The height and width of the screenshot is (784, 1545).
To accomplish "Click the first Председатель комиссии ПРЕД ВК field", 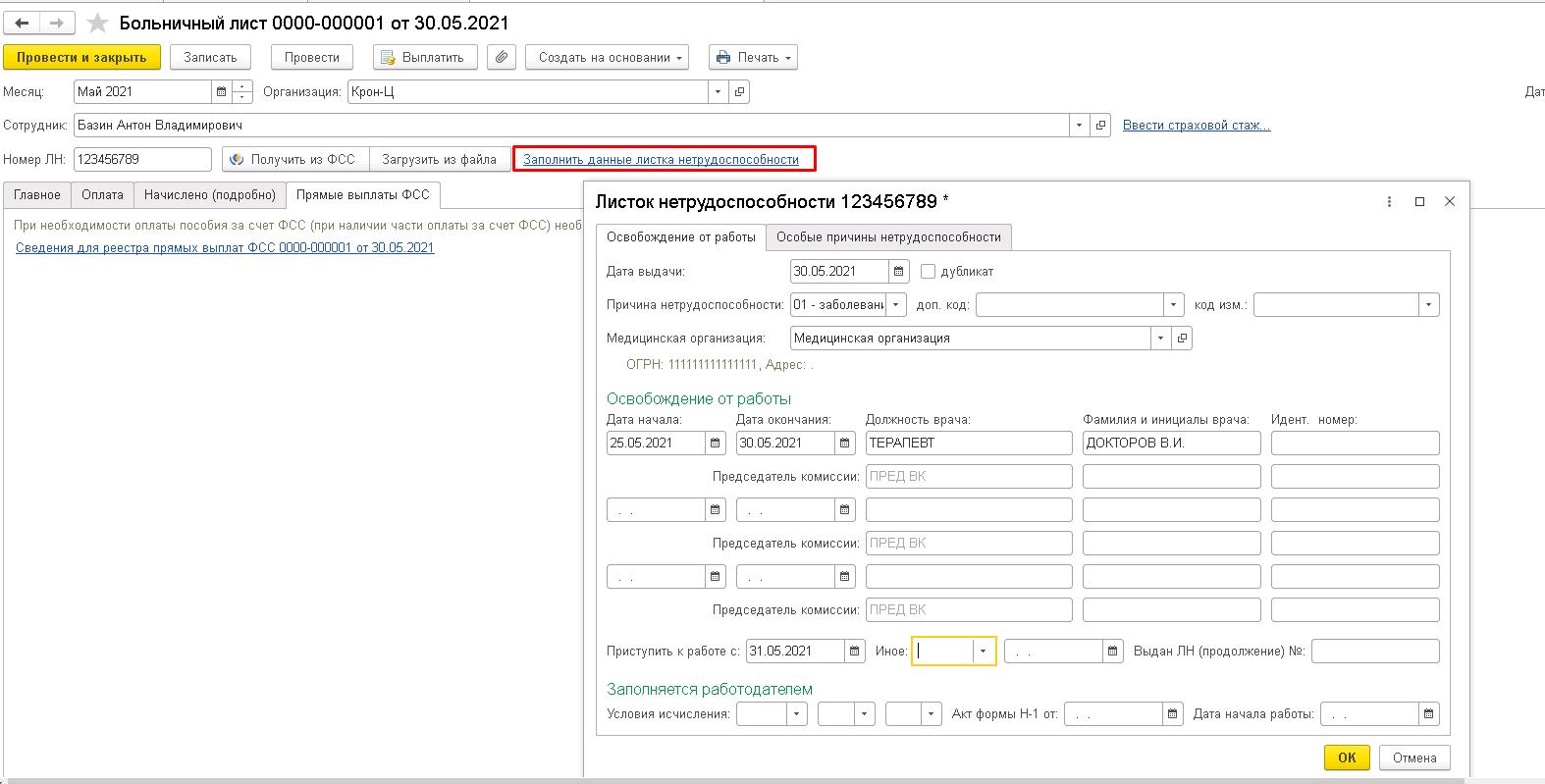I will coord(969,477).
